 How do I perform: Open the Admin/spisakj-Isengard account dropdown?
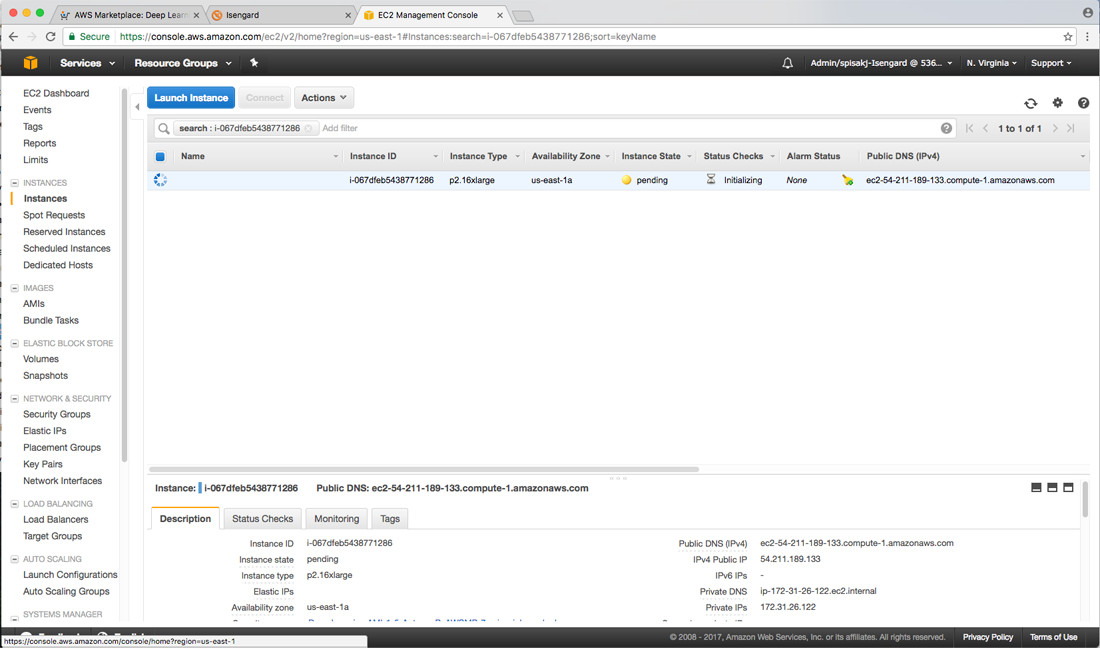click(x=881, y=63)
